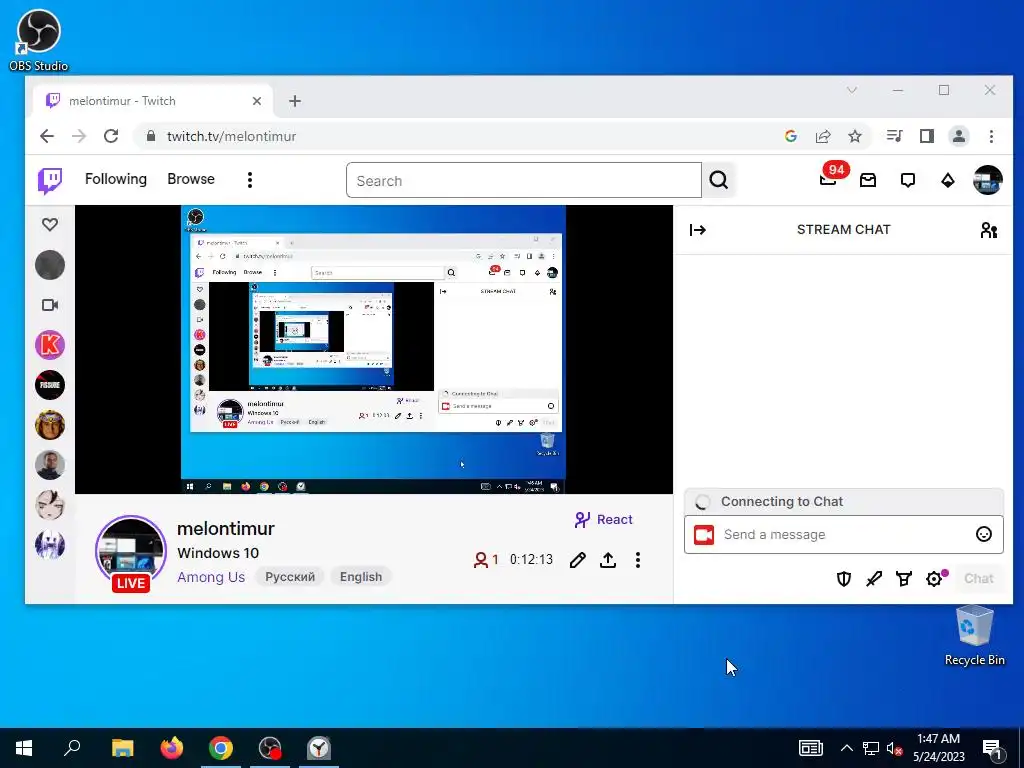Click the share page icon in address bar
The image size is (1024, 768).
(x=823, y=136)
